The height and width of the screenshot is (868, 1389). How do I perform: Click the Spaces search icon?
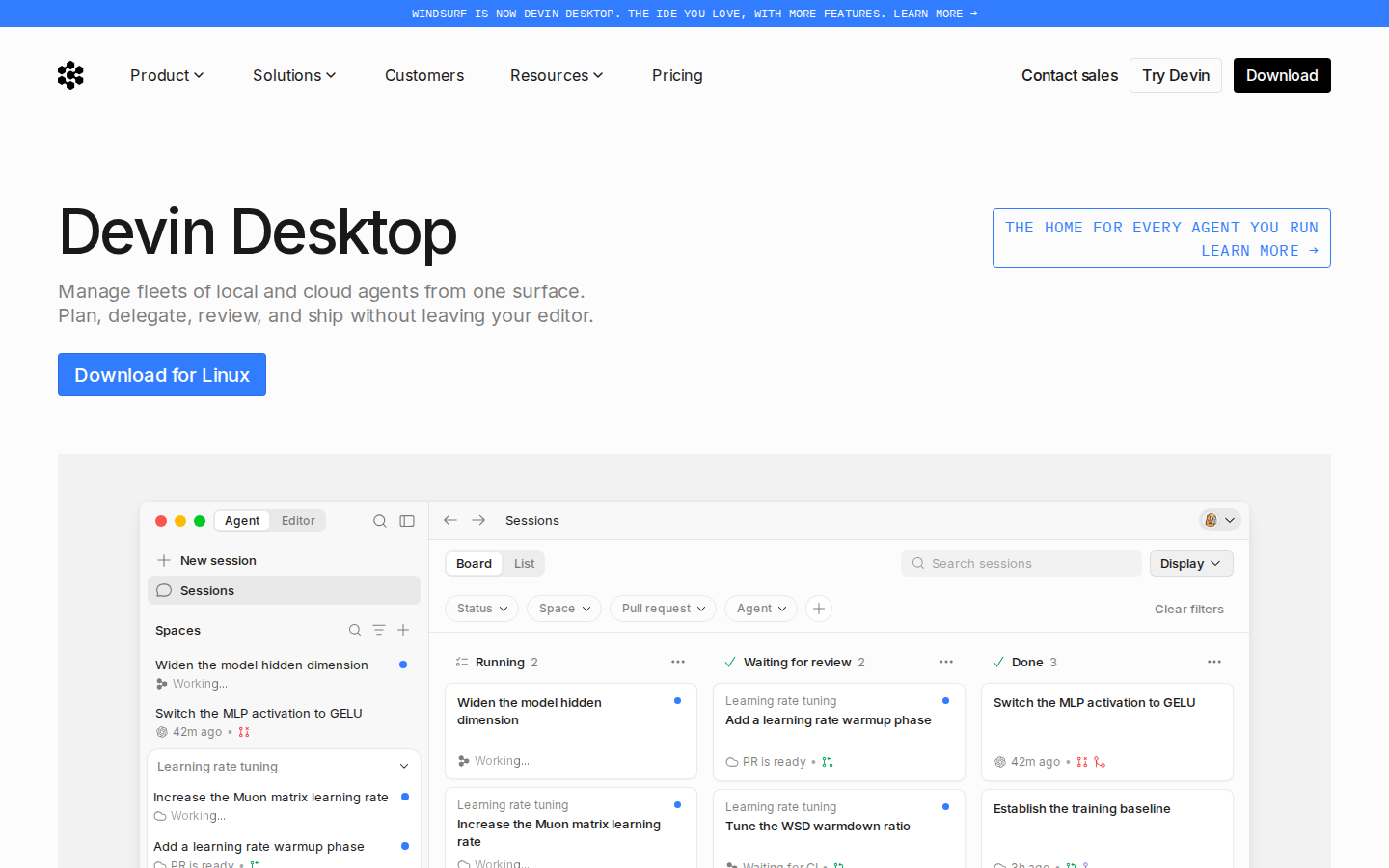pos(355,630)
